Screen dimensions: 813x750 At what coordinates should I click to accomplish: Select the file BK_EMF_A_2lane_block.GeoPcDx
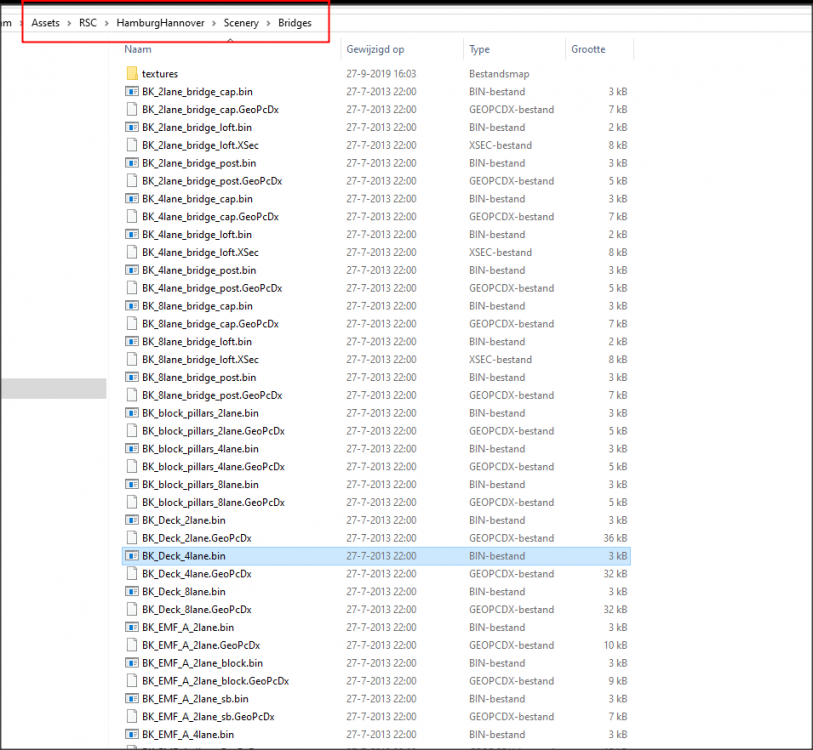coord(215,682)
